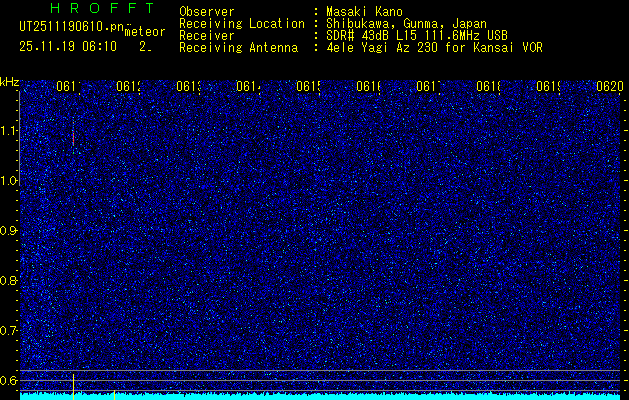Click the kHz axis unit label
This screenshot has height=400, width=629.
(9, 81)
